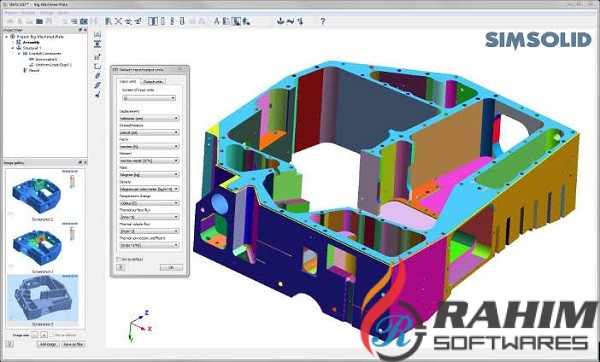Close the Image gallery panel
This screenshot has height=362, width=600.
pos(85,163)
